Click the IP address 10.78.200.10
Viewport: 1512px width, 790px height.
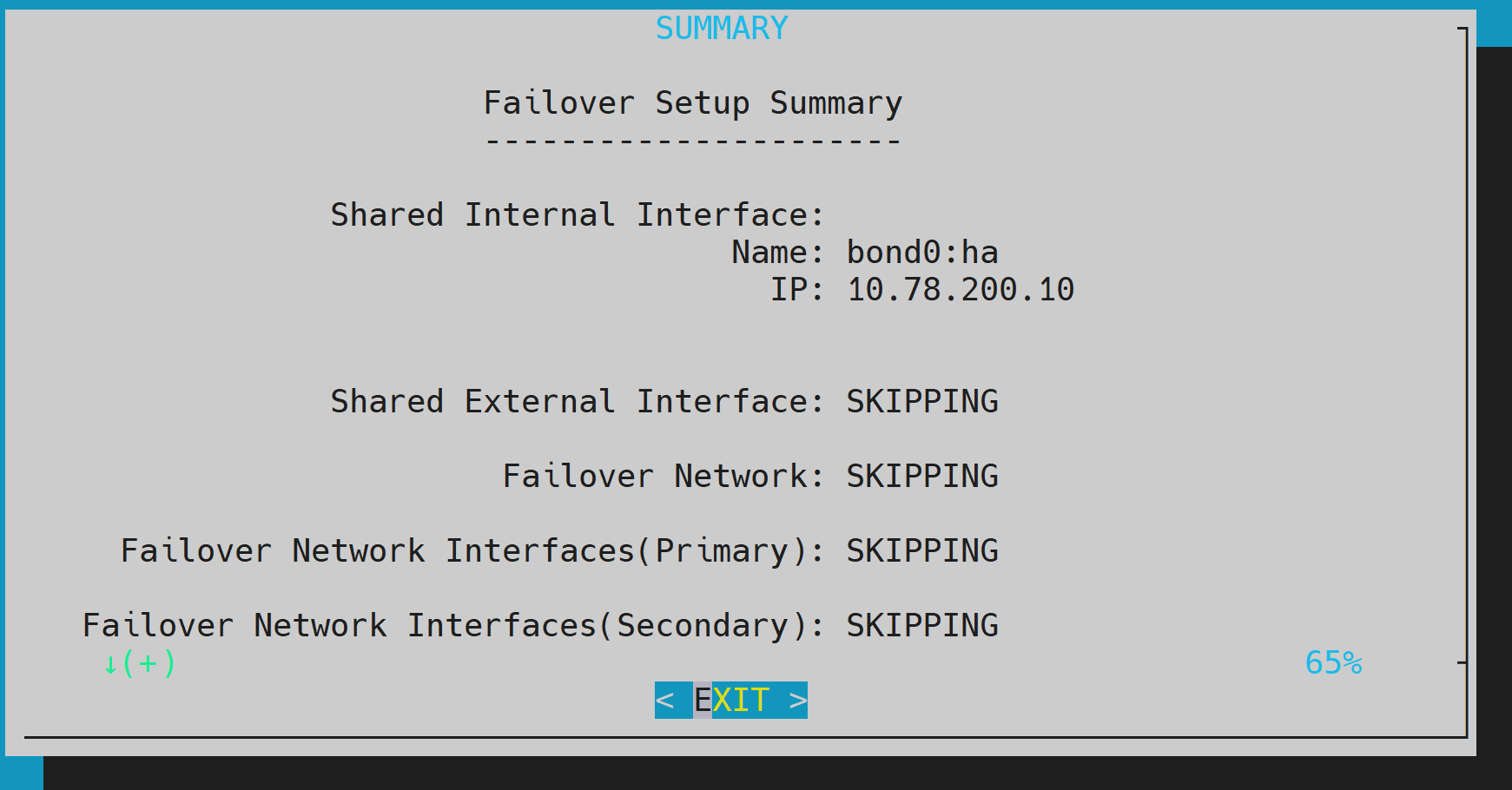click(959, 288)
